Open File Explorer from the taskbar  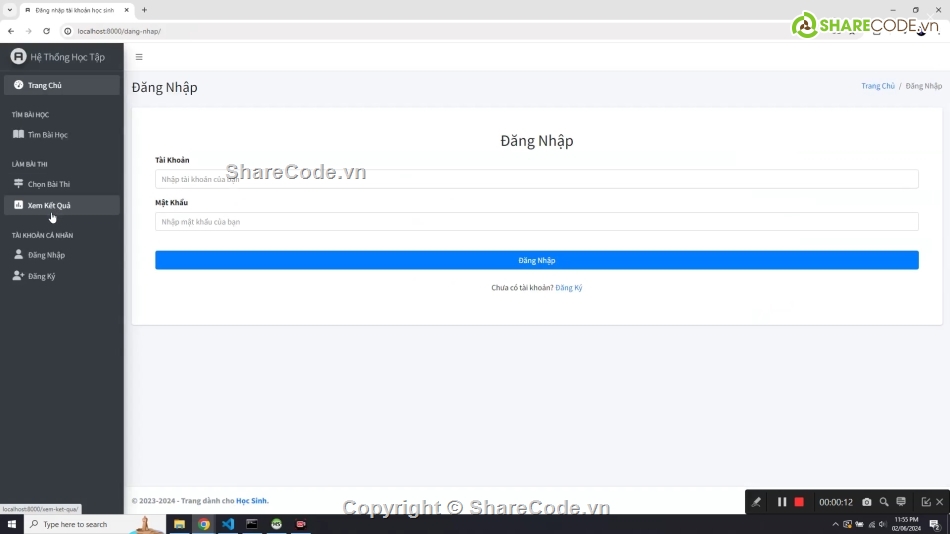[179, 524]
